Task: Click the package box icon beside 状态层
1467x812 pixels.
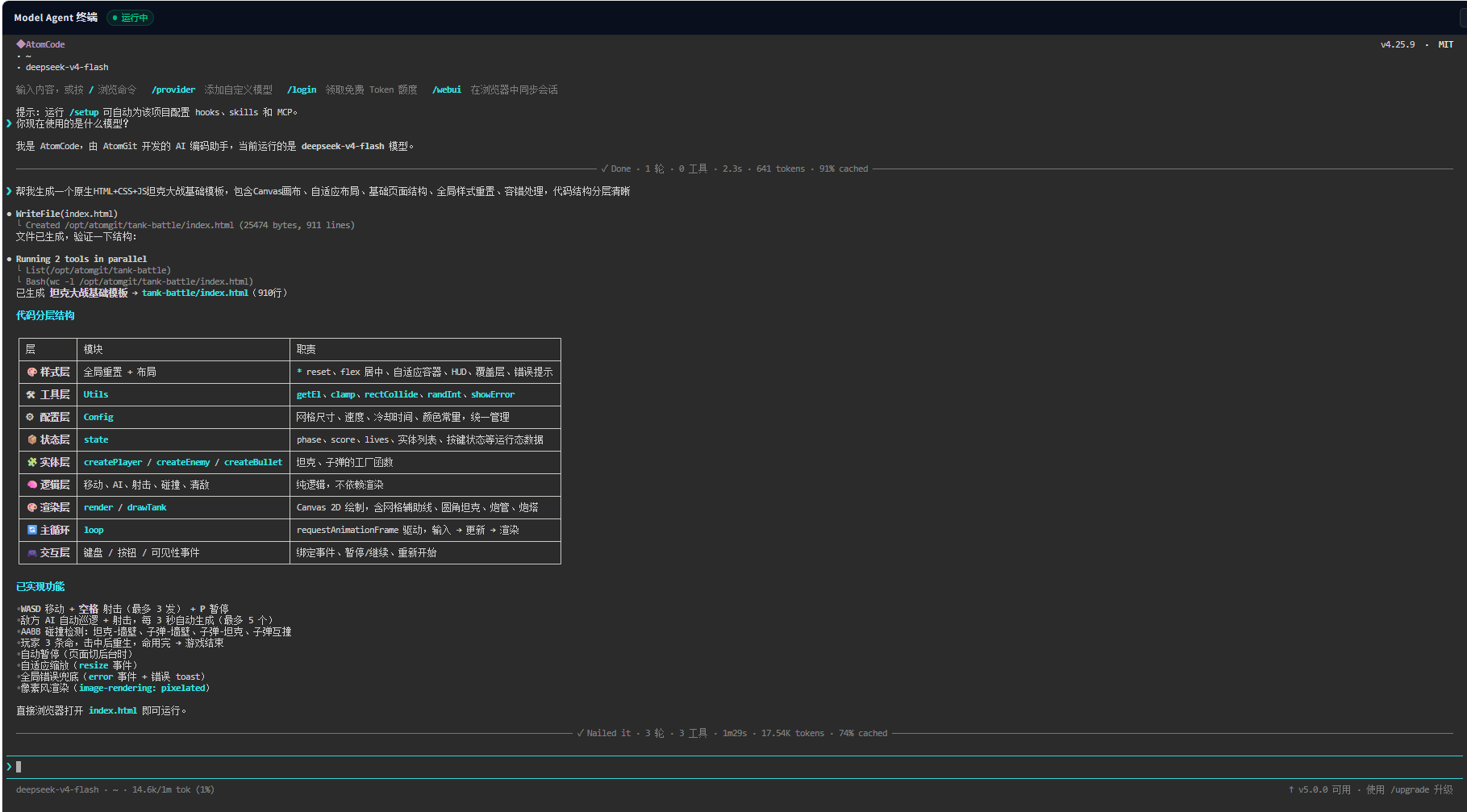Action: click(31, 439)
